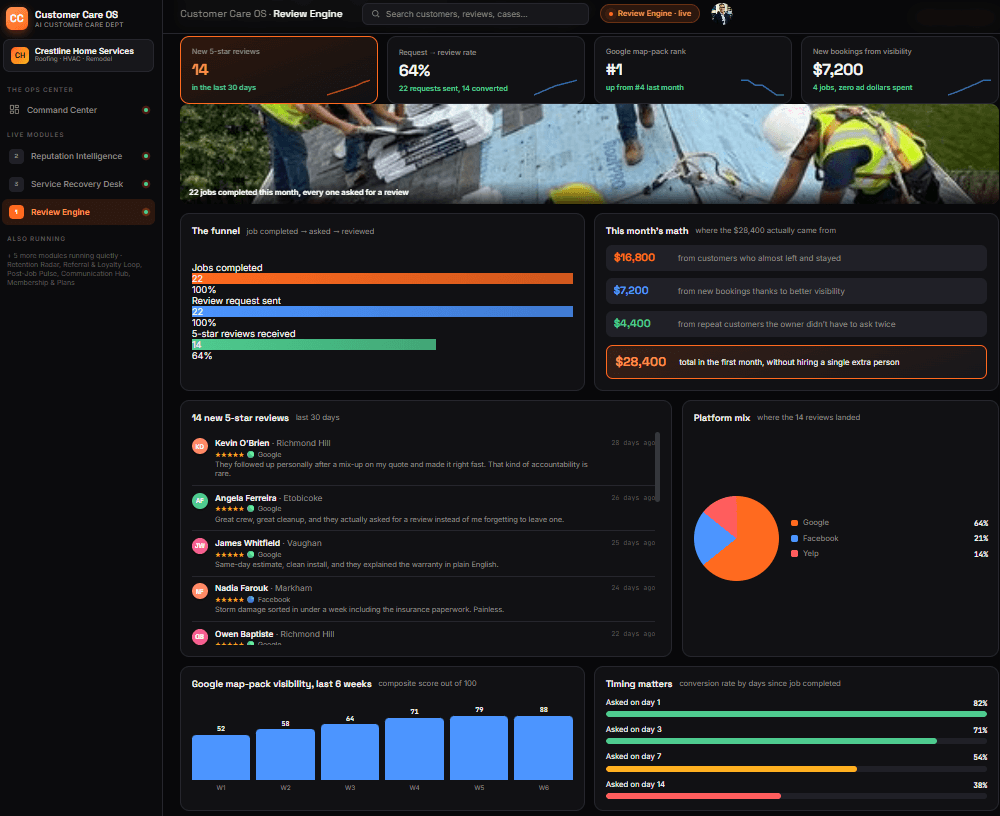Click the Reputation Intelligence number badge
The image size is (1000, 816).
click(17, 156)
